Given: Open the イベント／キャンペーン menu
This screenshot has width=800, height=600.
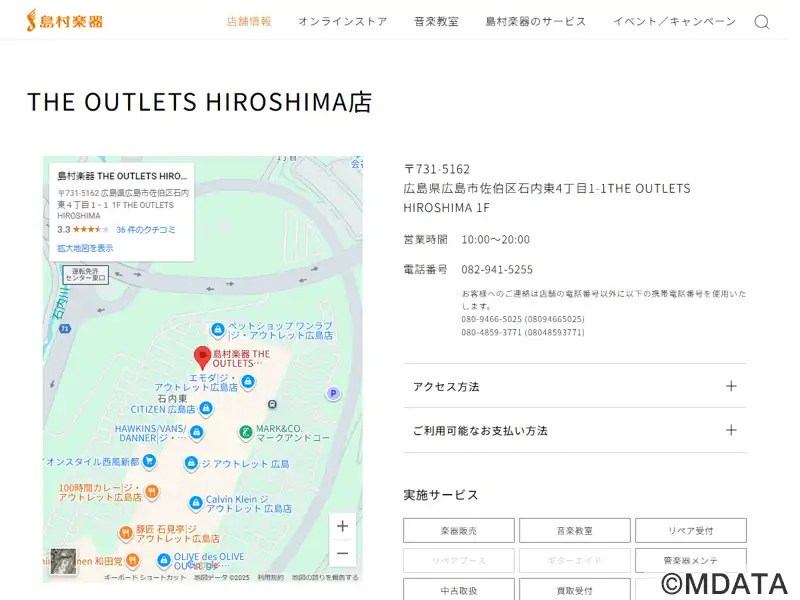Looking at the screenshot, I should (x=674, y=21).
